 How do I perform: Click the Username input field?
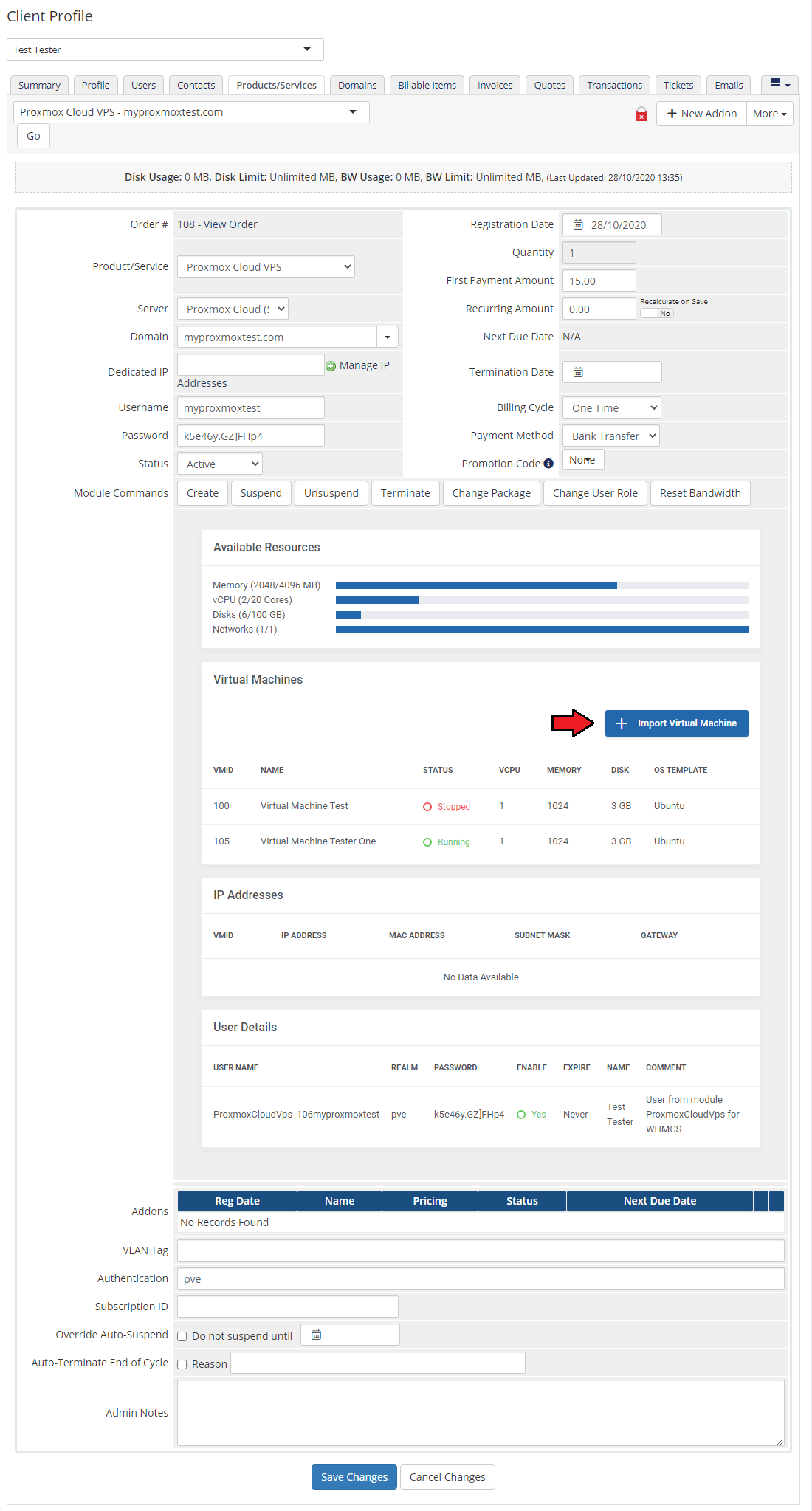point(251,407)
